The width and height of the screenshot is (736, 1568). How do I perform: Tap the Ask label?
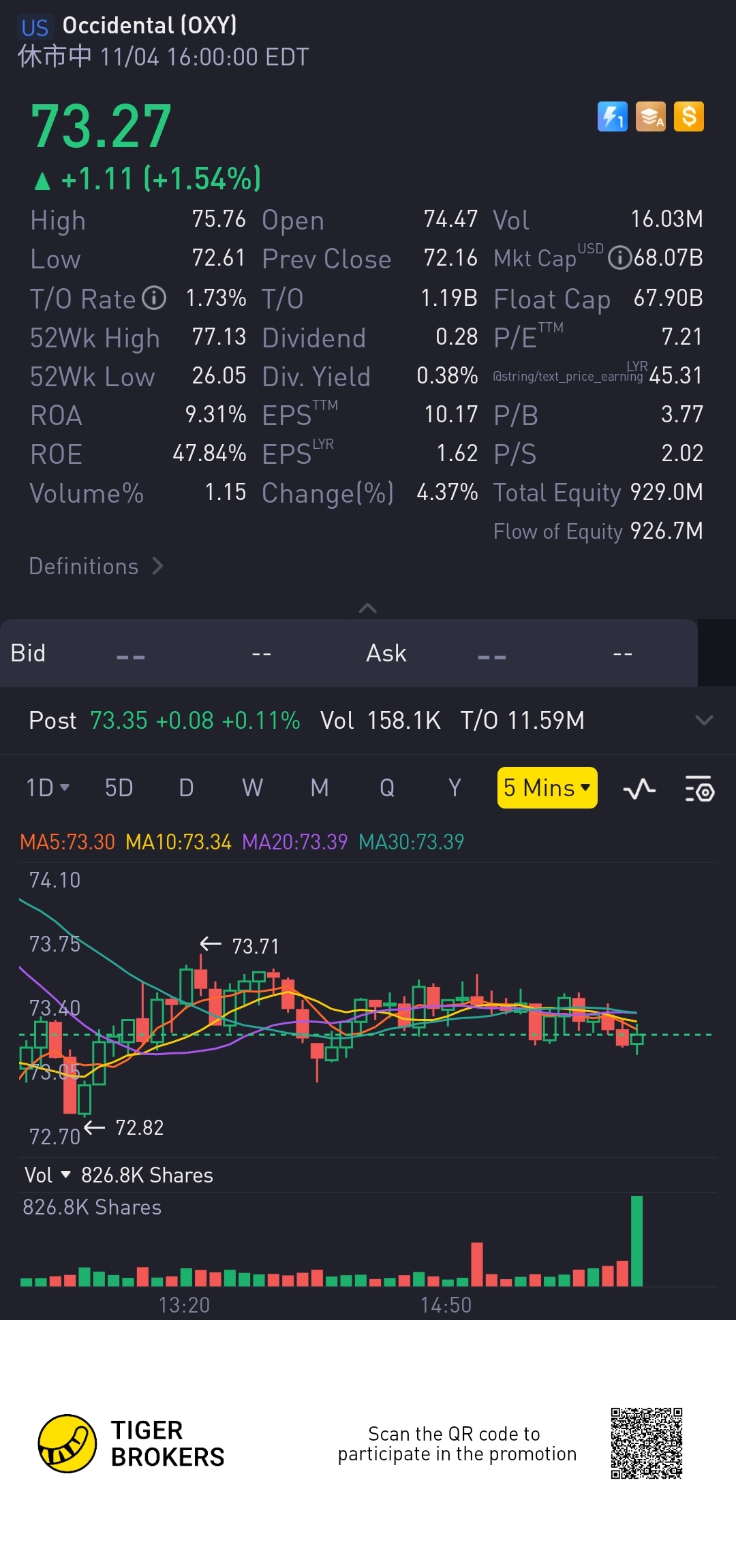(386, 653)
